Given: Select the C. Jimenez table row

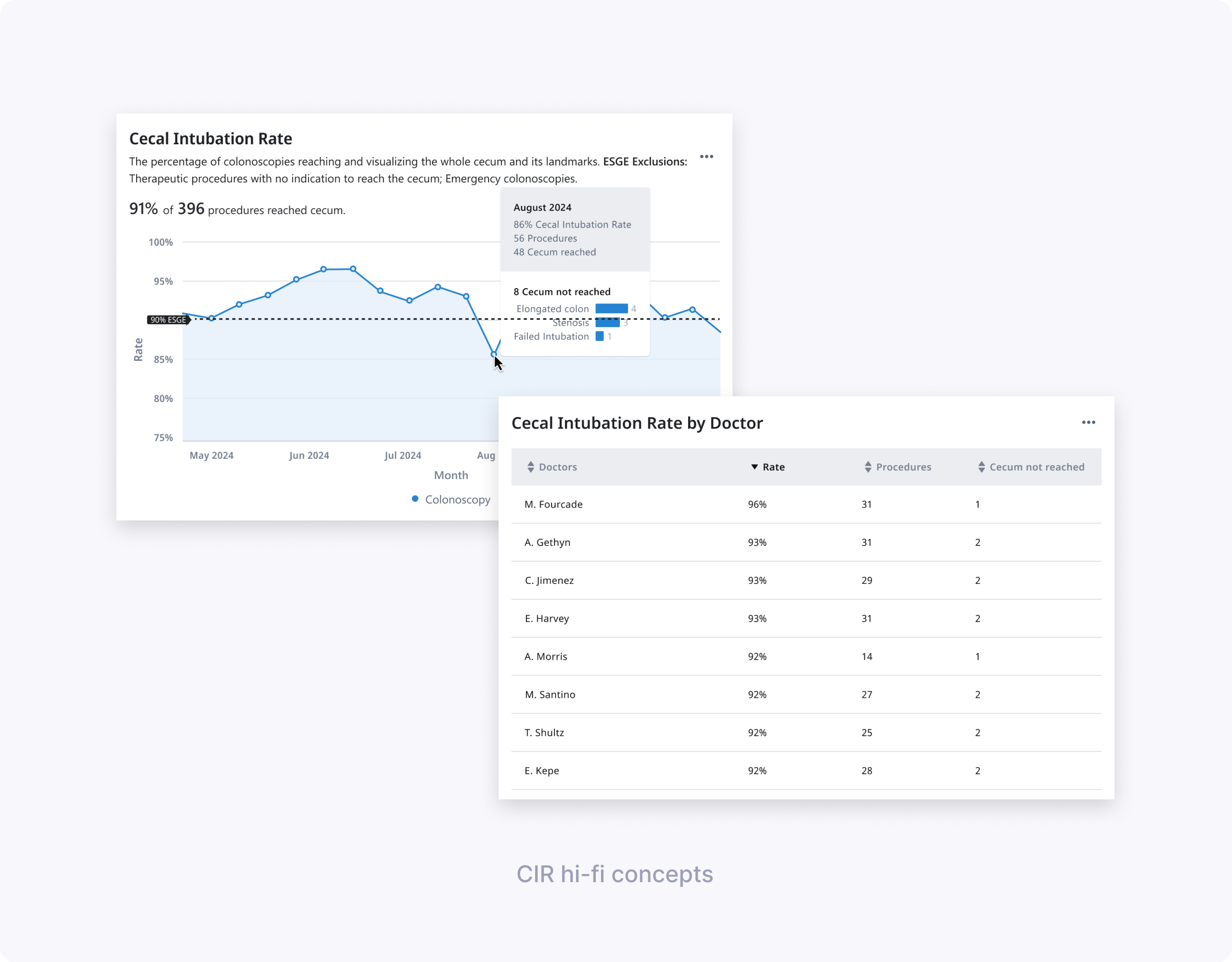Looking at the screenshot, I should tap(549, 580).
